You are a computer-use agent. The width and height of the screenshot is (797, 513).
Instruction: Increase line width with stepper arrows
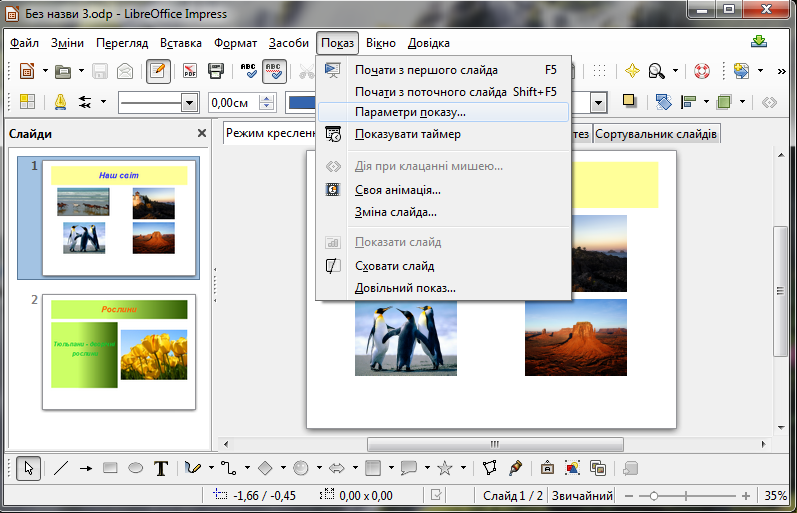[266, 98]
